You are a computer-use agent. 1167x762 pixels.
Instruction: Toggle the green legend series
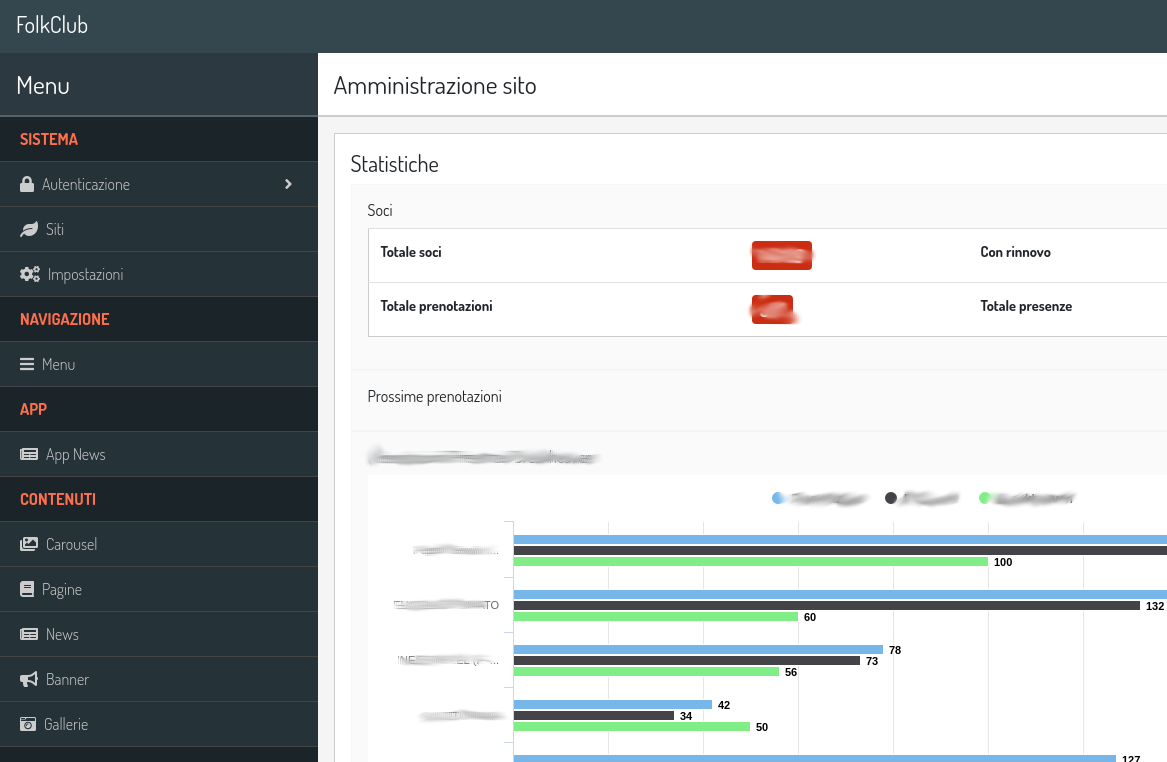[x=985, y=498]
